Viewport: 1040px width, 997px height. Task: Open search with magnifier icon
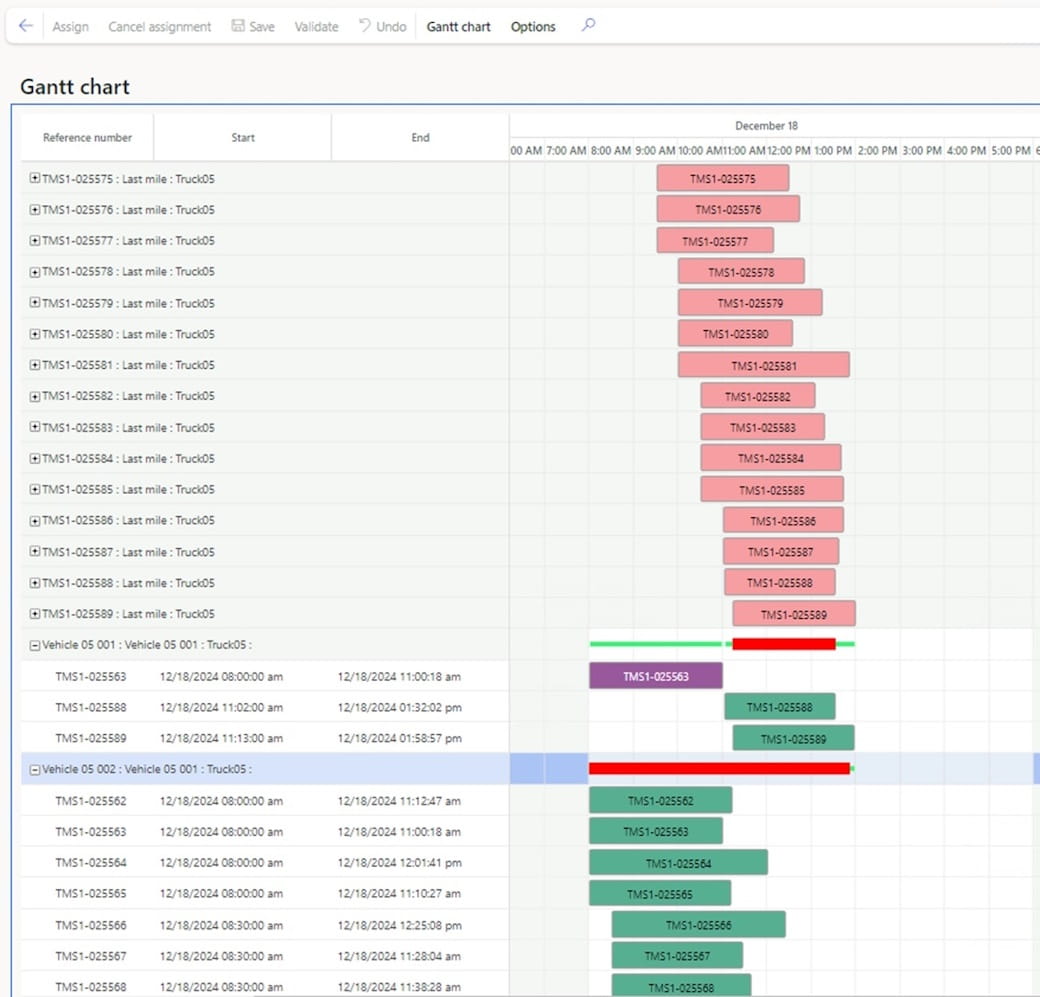[588, 26]
